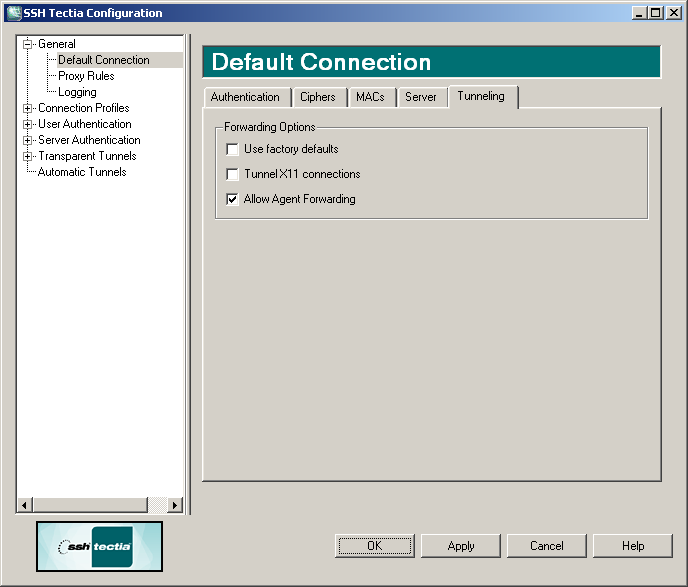Select User Authentication tree label

pyautogui.click(x=85, y=124)
